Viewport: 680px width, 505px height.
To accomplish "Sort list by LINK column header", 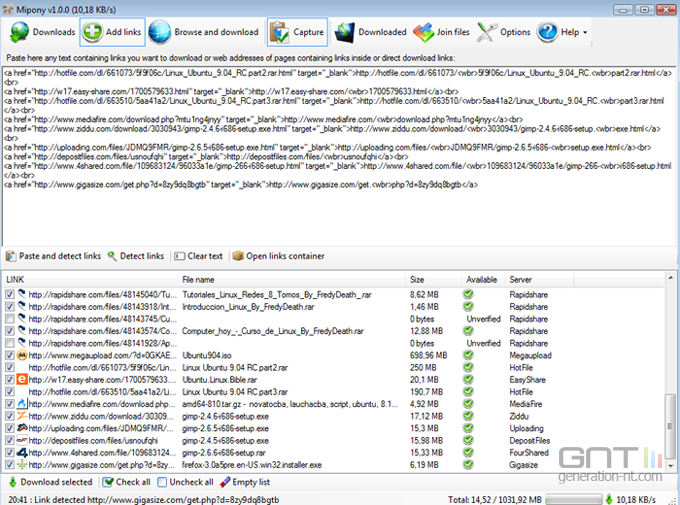I will click(x=90, y=280).
